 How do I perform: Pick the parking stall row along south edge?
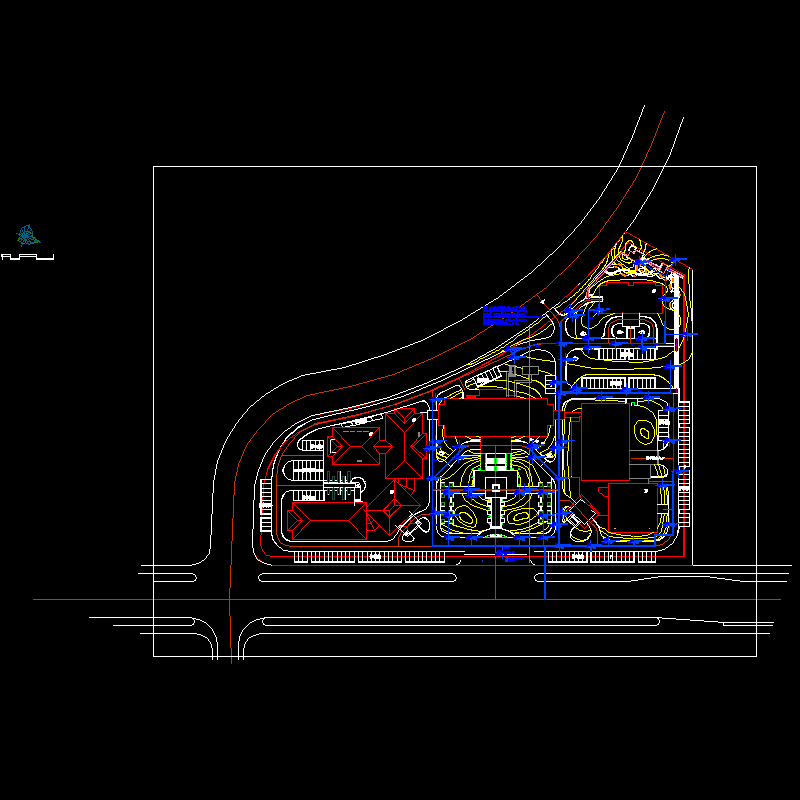tap(370, 556)
